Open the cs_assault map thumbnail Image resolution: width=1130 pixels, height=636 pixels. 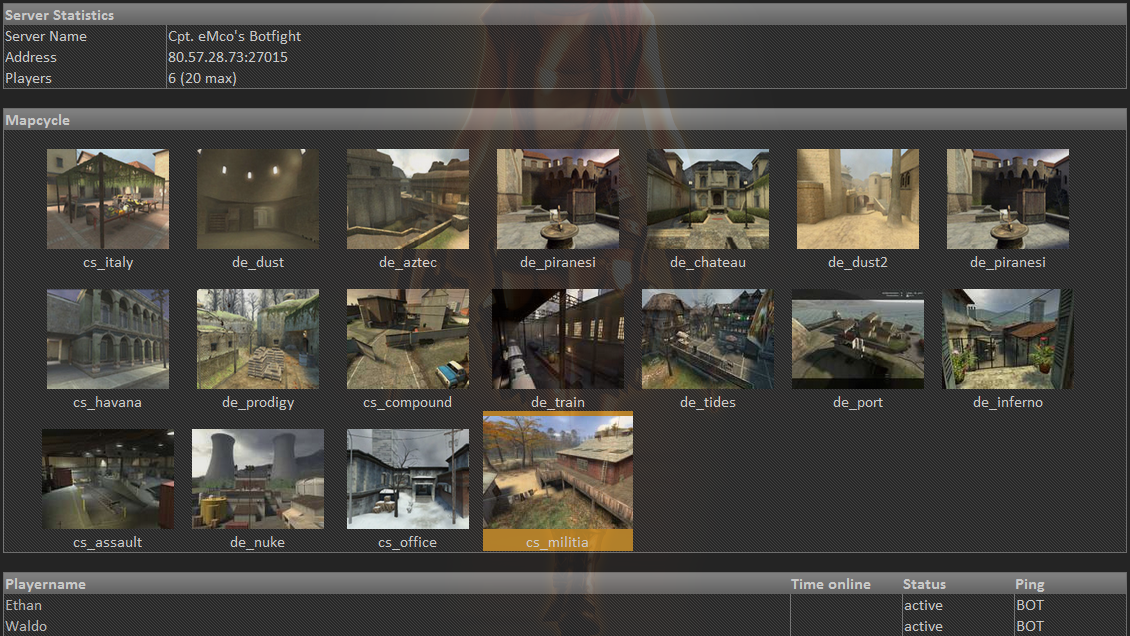tap(108, 479)
